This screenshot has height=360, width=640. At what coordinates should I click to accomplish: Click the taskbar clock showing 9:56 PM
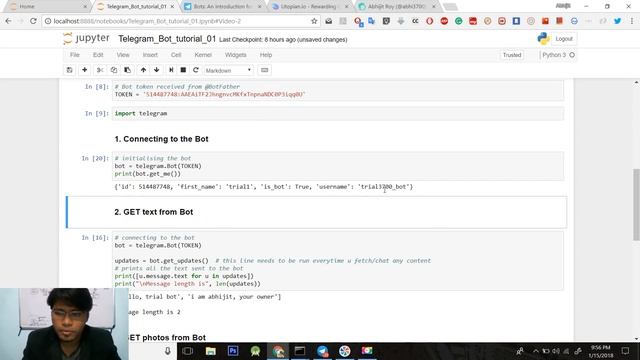601,351
